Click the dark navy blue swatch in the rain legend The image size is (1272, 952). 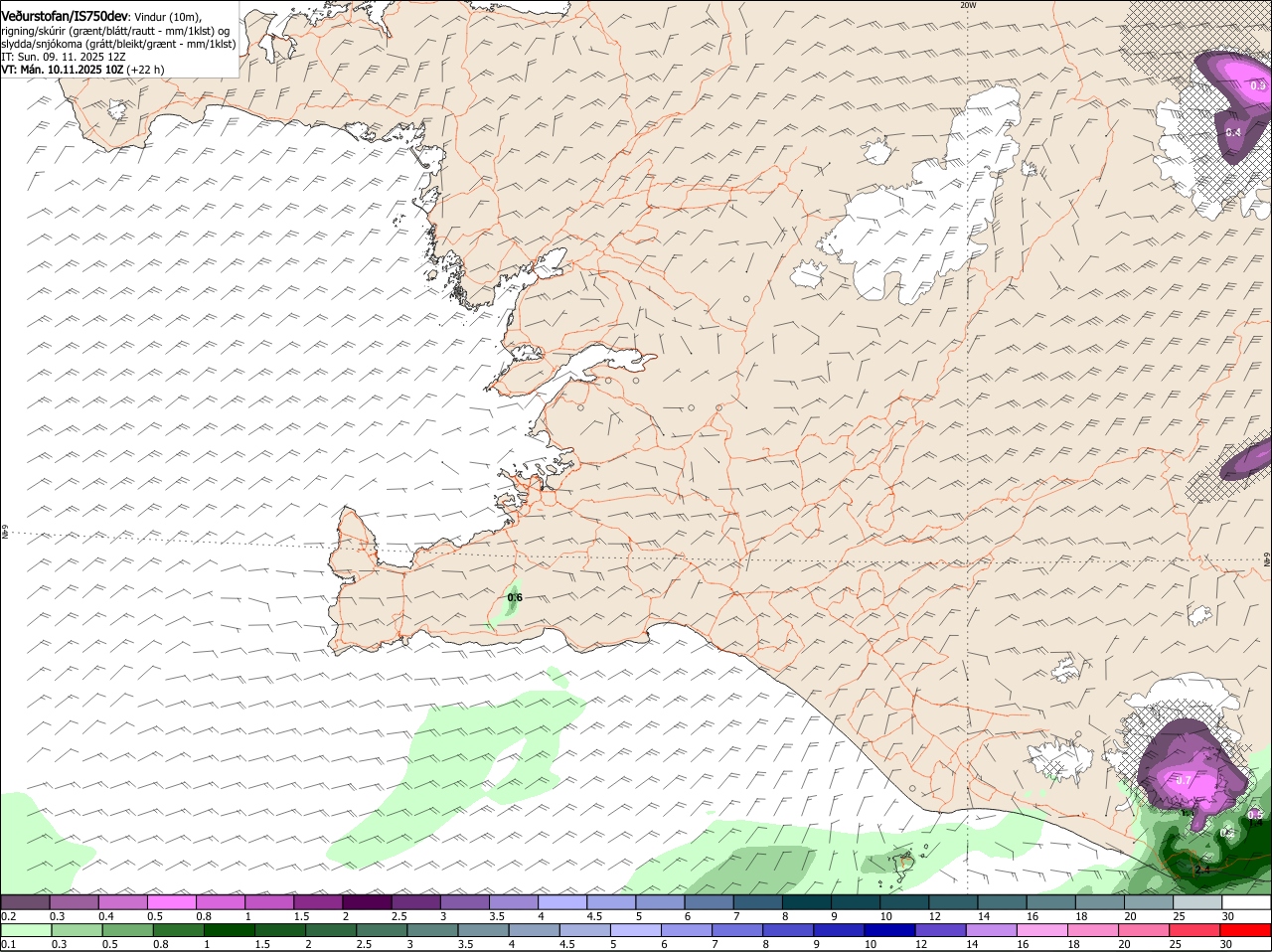point(888,930)
